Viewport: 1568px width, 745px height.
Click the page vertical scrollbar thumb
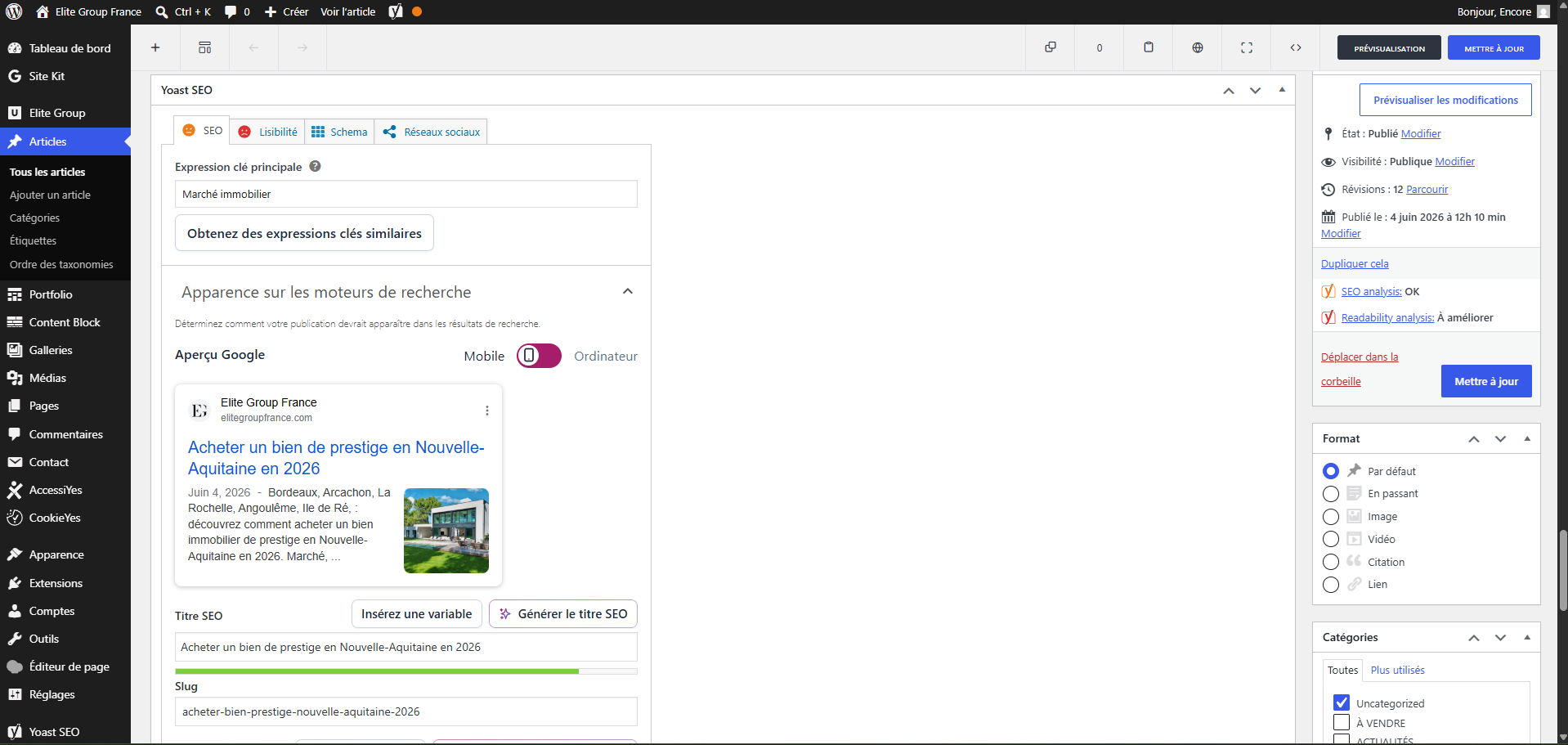point(1563,570)
